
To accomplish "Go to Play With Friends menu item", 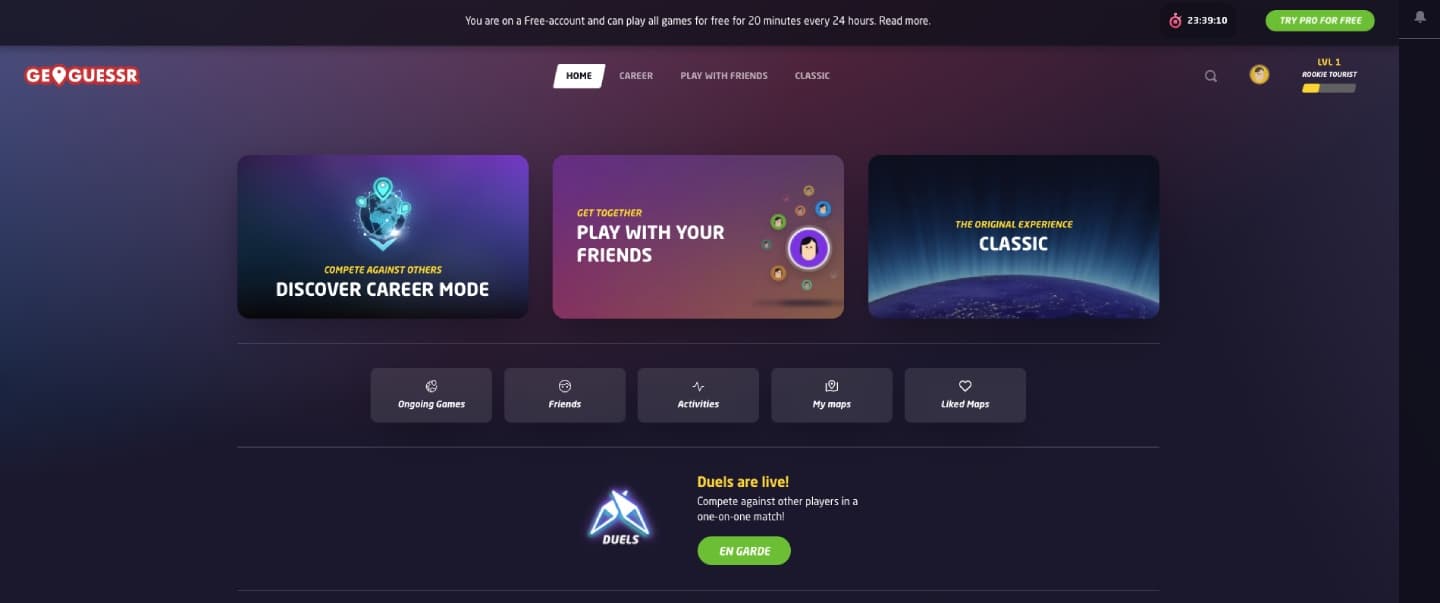I will pos(724,76).
